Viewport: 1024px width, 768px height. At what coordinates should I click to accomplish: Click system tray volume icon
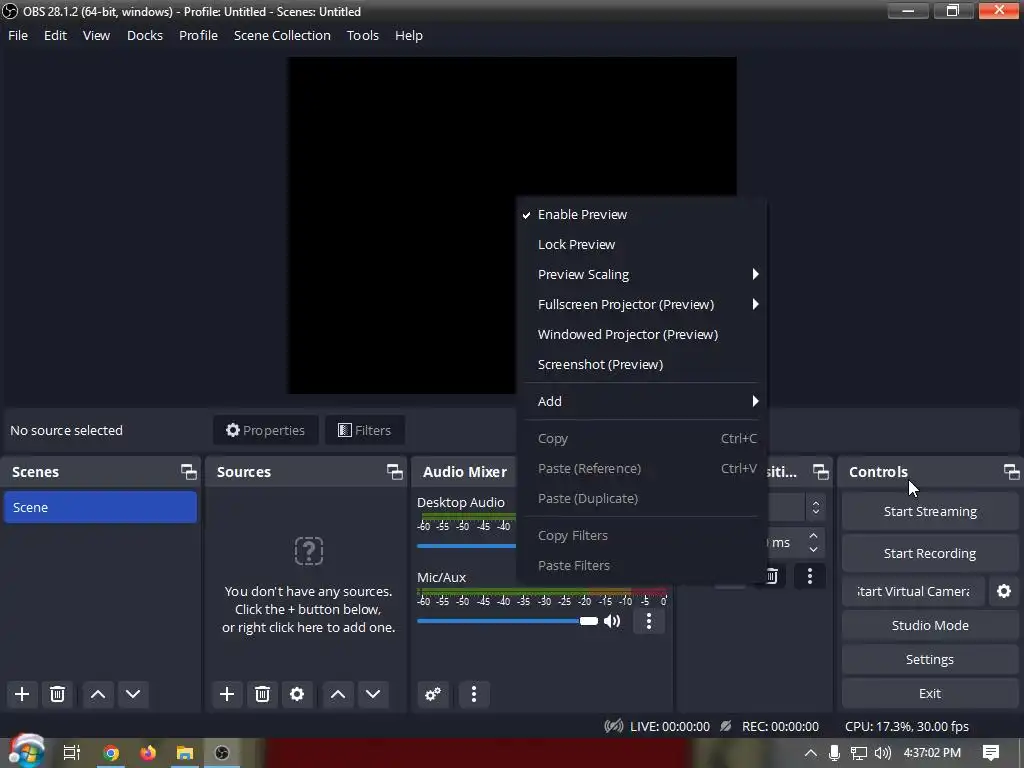pos(883,753)
